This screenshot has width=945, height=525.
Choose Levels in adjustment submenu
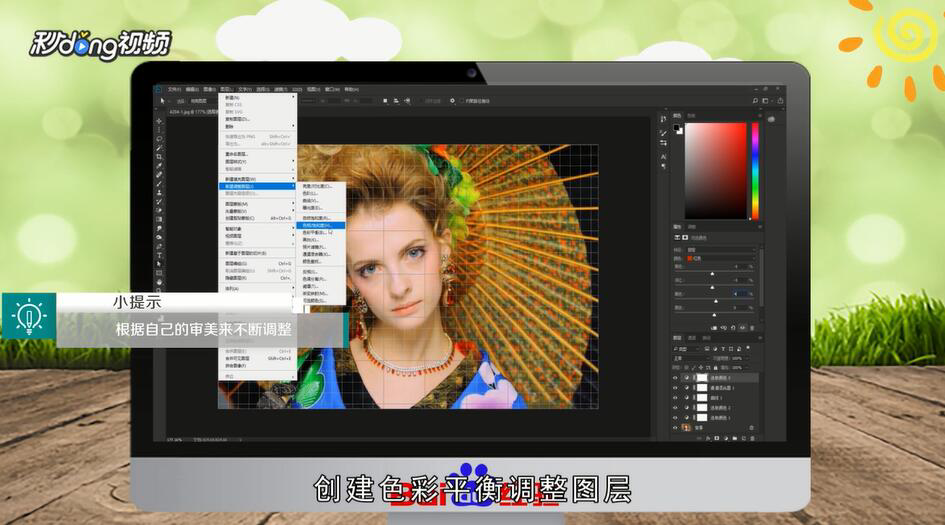[x=321, y=193]
